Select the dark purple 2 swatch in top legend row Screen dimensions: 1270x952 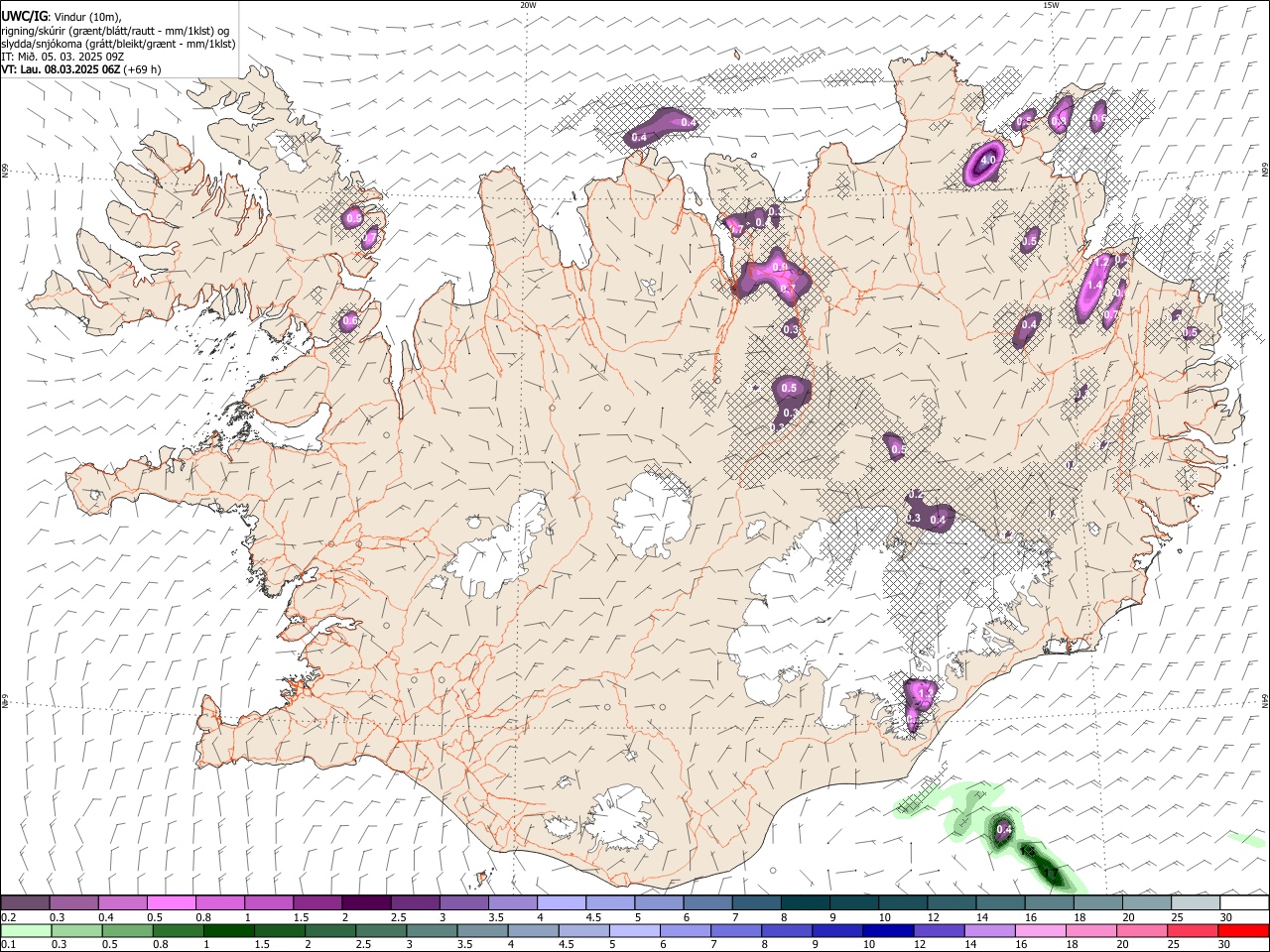[365, 903]
